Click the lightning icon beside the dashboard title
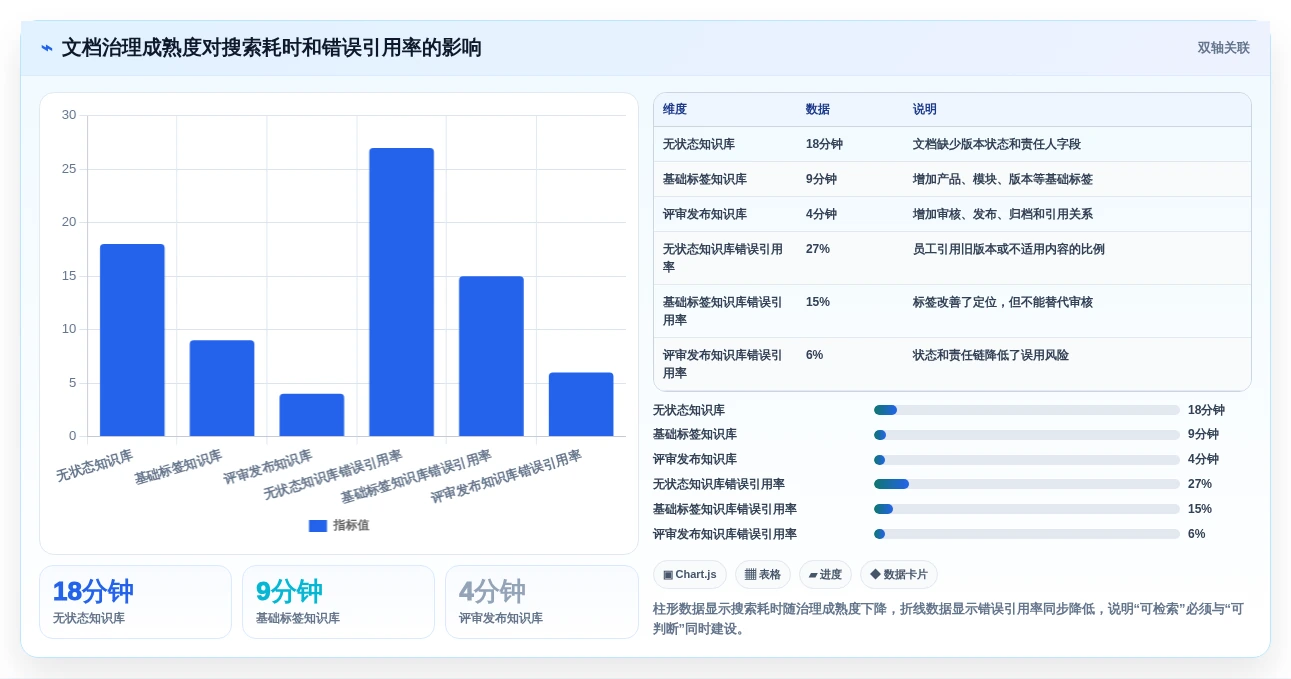 point(47,48)
